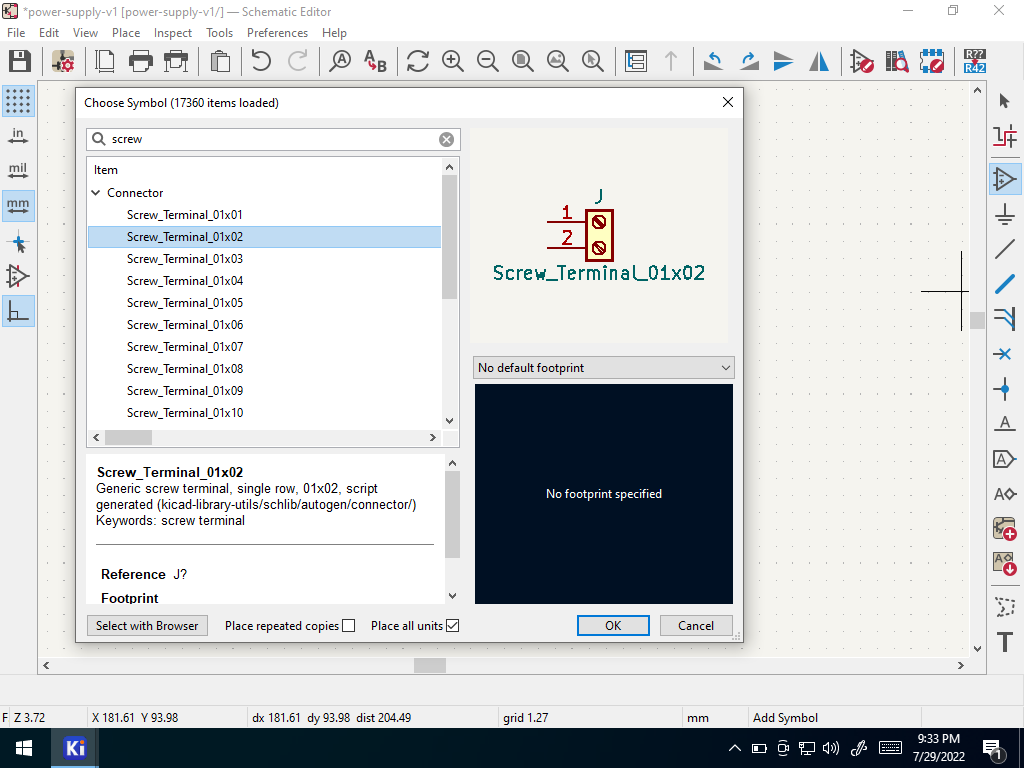Image resolution: width=1024 pixels, height=768 pixels.
Task: Uncheck Place all units checkbox
Action: coord(453,626)
